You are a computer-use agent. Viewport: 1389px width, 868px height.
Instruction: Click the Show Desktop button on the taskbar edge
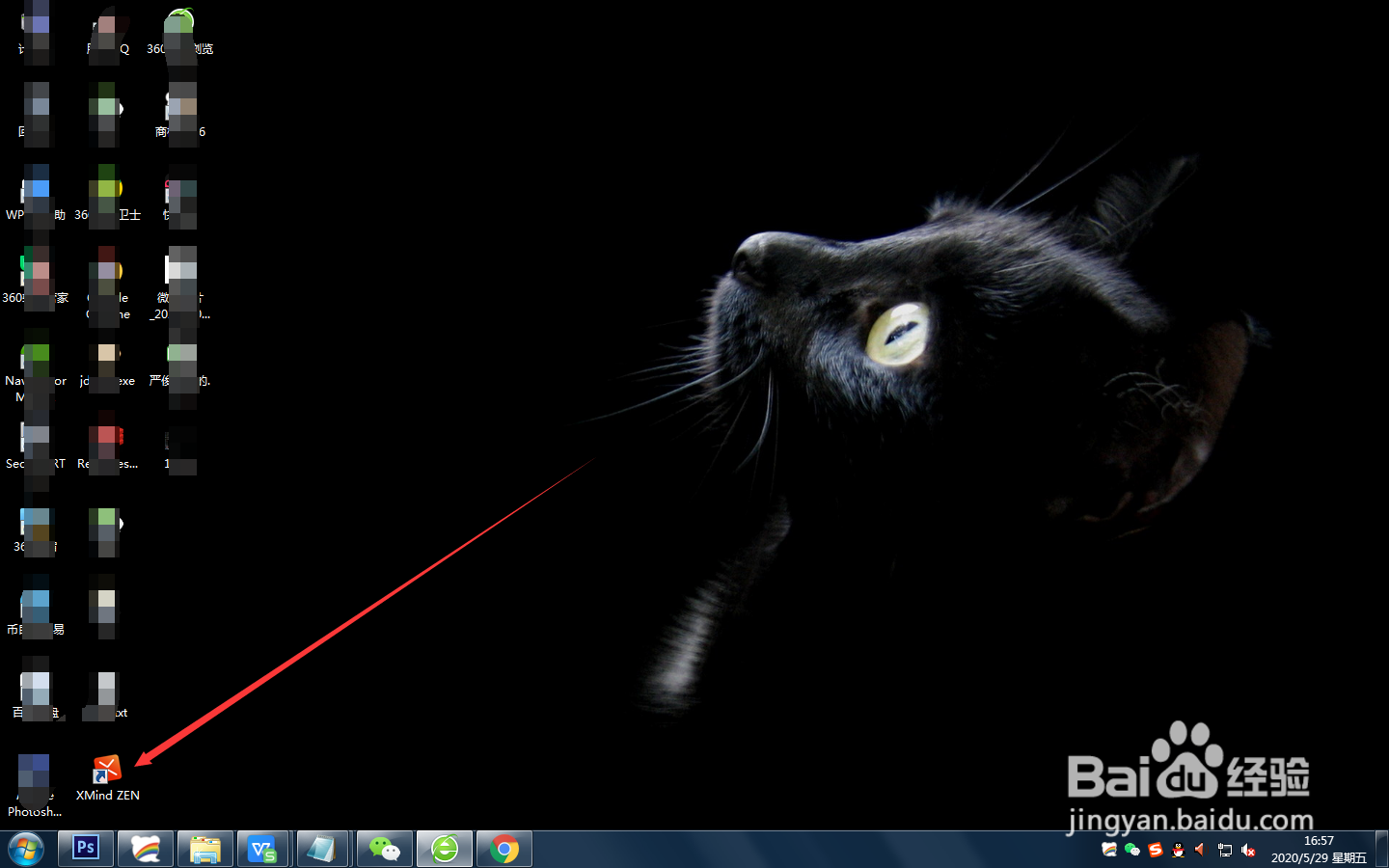click(1381, 849)
